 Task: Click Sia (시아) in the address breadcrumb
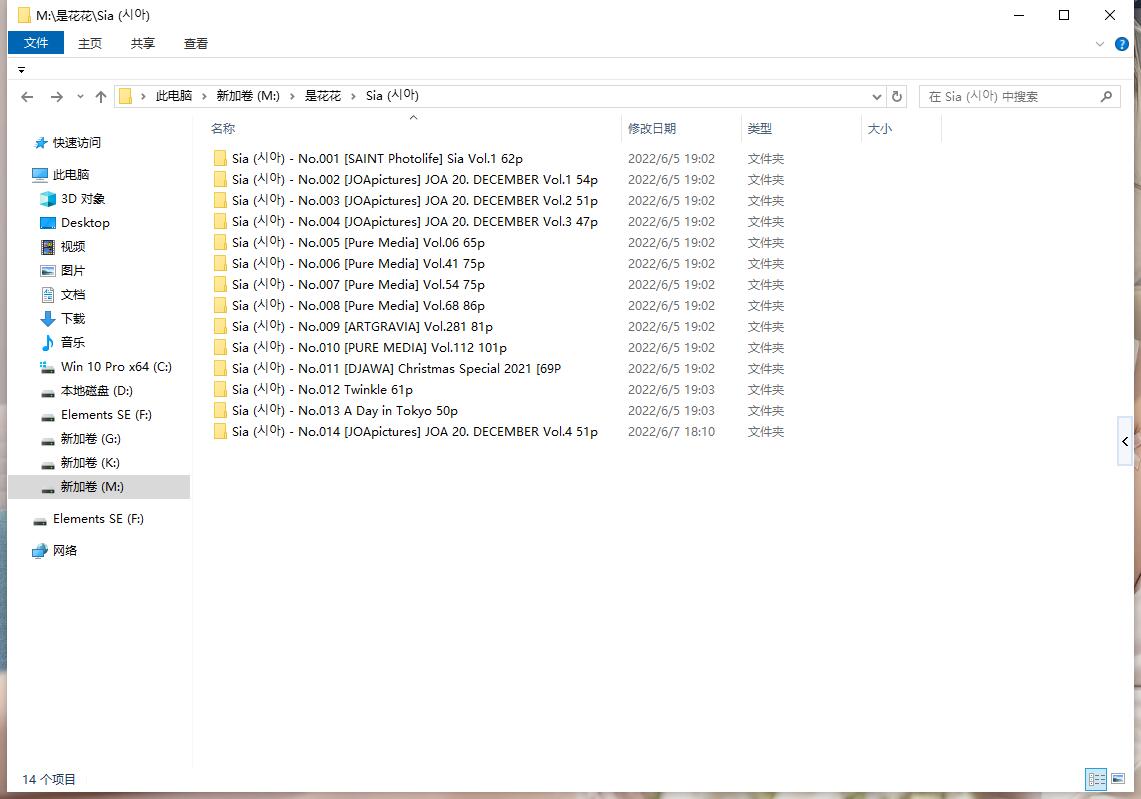pos(392,96)
